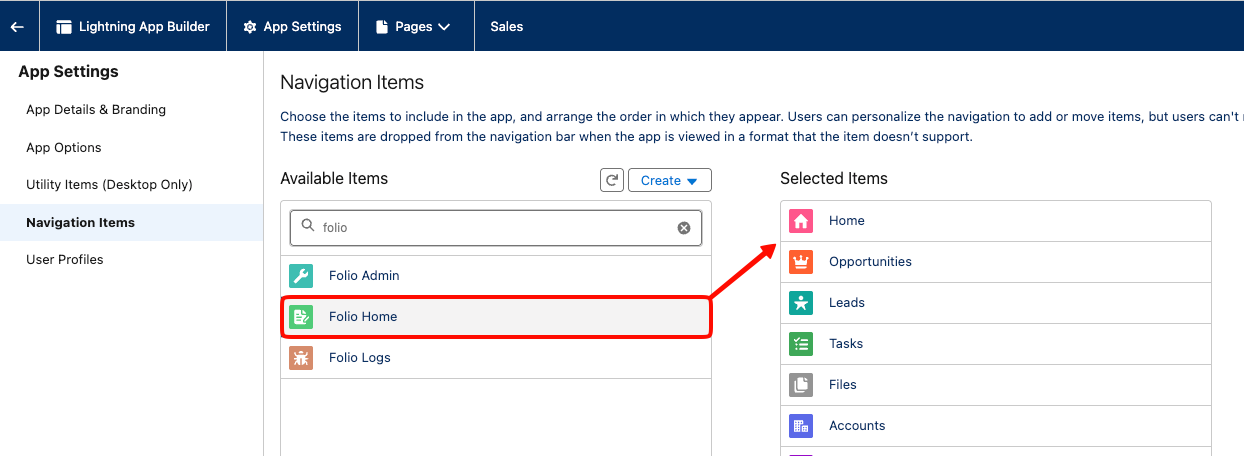Screen dimensions: 1244x456
Task: Open Lightning App Builder label
Action: 144,27
